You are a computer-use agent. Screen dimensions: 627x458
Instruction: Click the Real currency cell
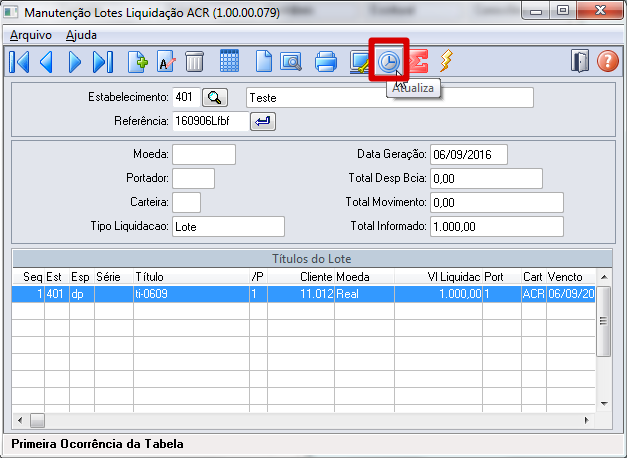click(x=364, y=294)
